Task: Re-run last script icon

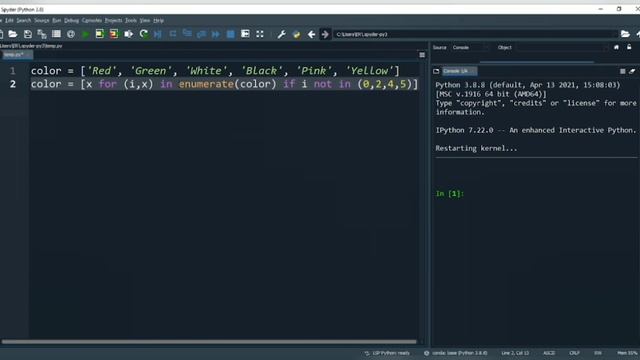Action: 144,34
